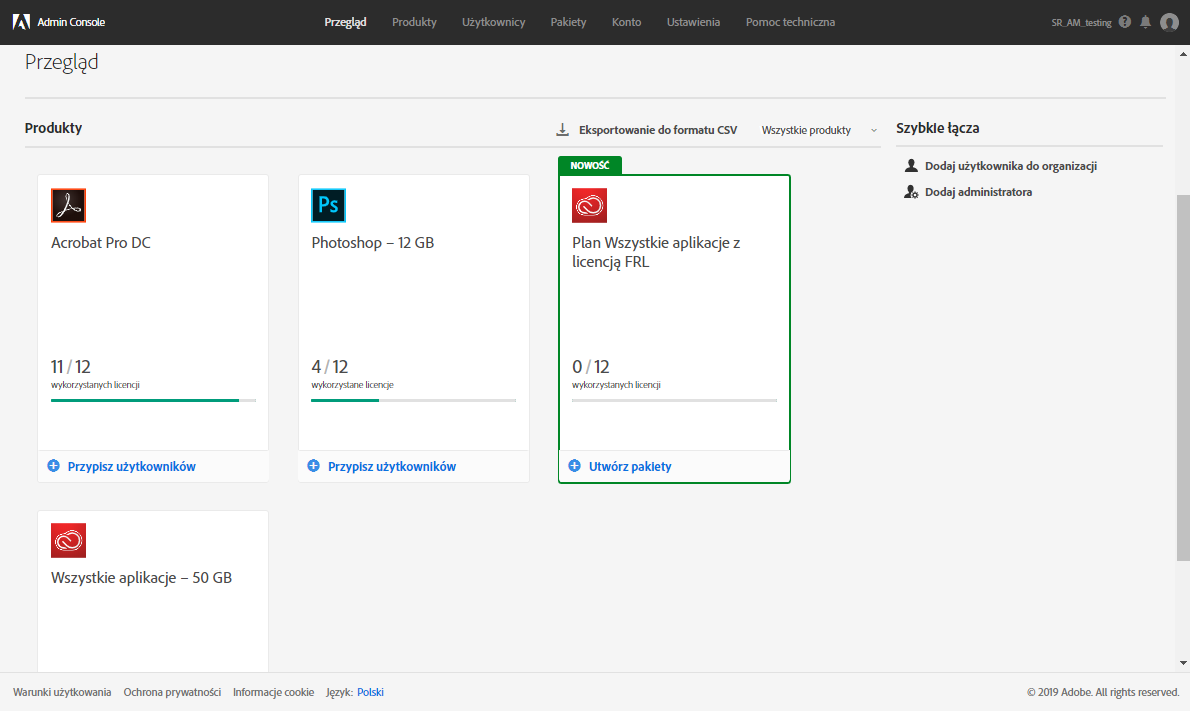Screen dimensions: 1190x711
Task: Click the license usage bar on the Photoshop card
Action: coord(414,399)
